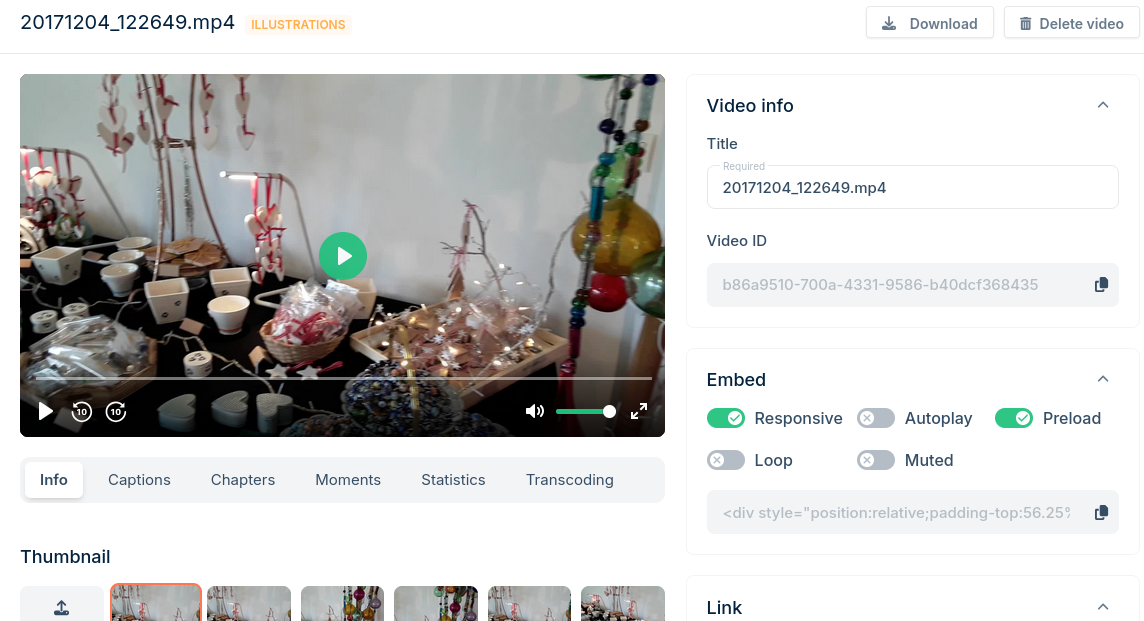Choose the third generated thumbnail
The height and width of the screenshot is (621, 1144).
(x=342, y=603)
